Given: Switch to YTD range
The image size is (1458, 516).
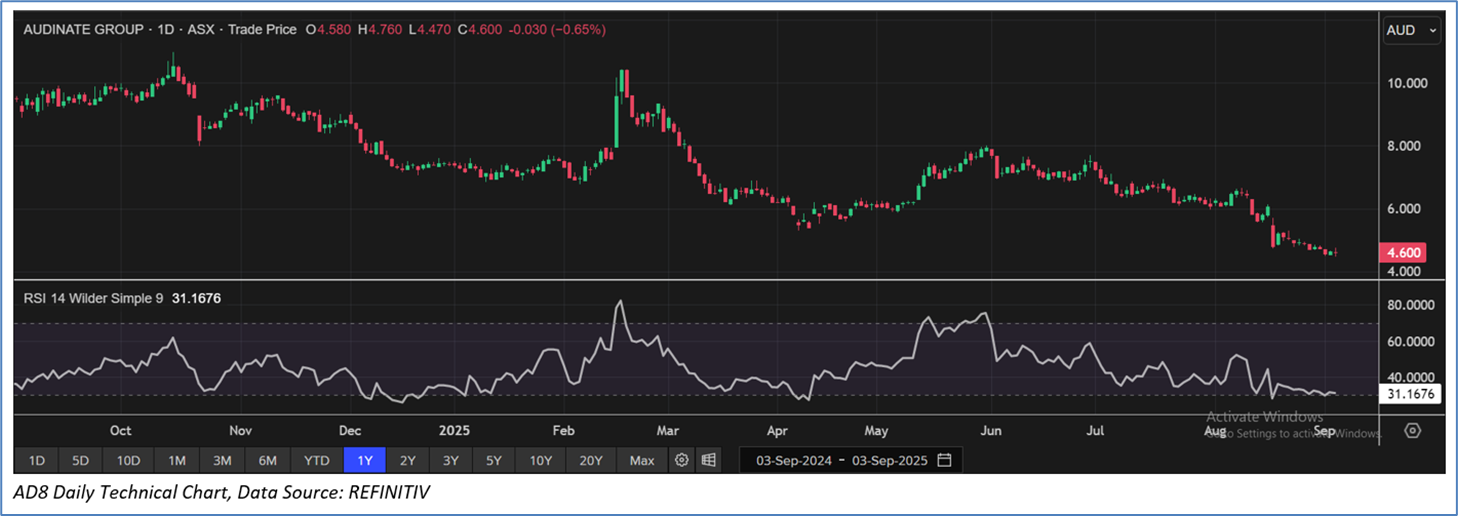Looking at the screenshot, I should tap(317, 460).
